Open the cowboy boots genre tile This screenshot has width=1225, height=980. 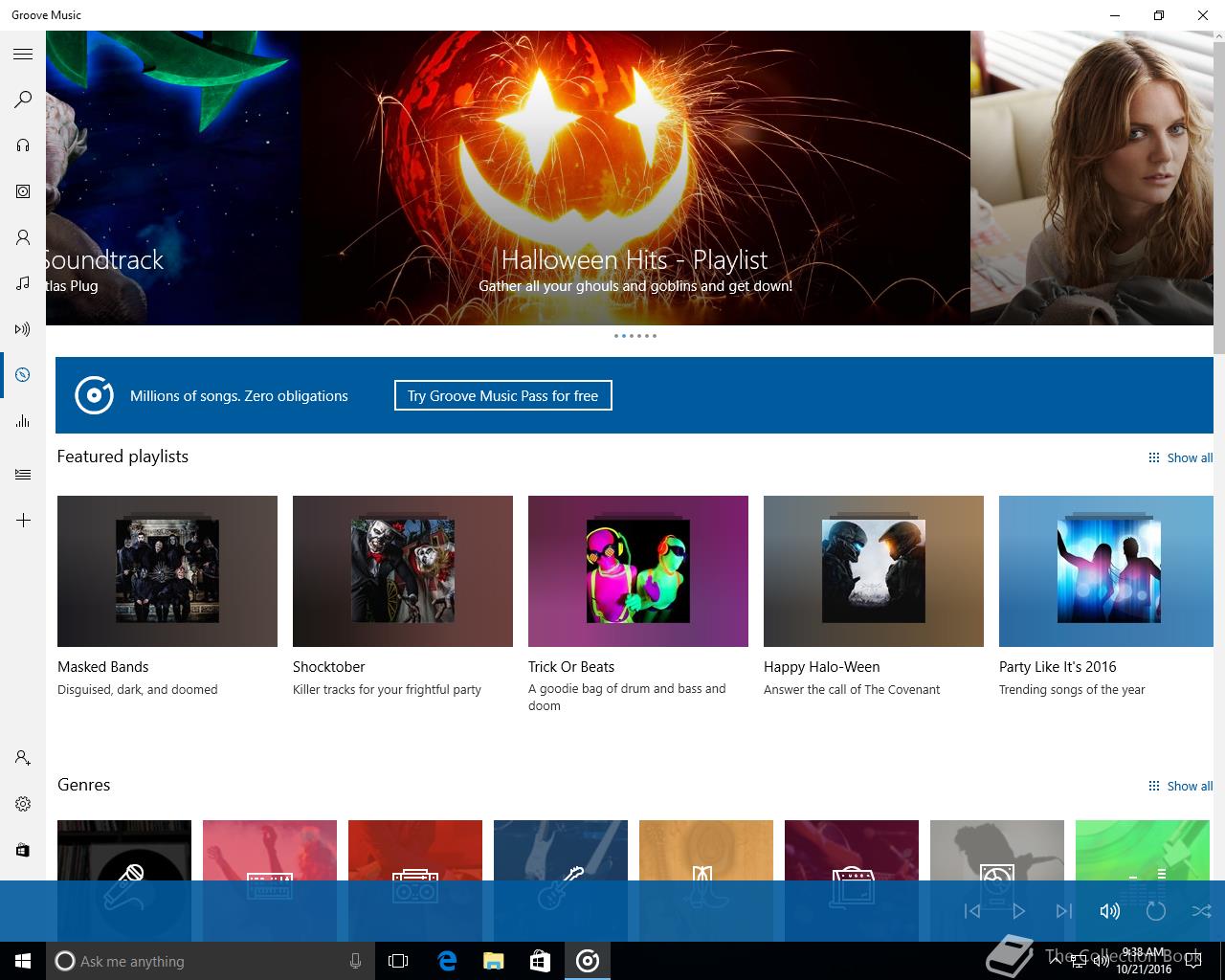pyautogui.click(x=706, y=880)
